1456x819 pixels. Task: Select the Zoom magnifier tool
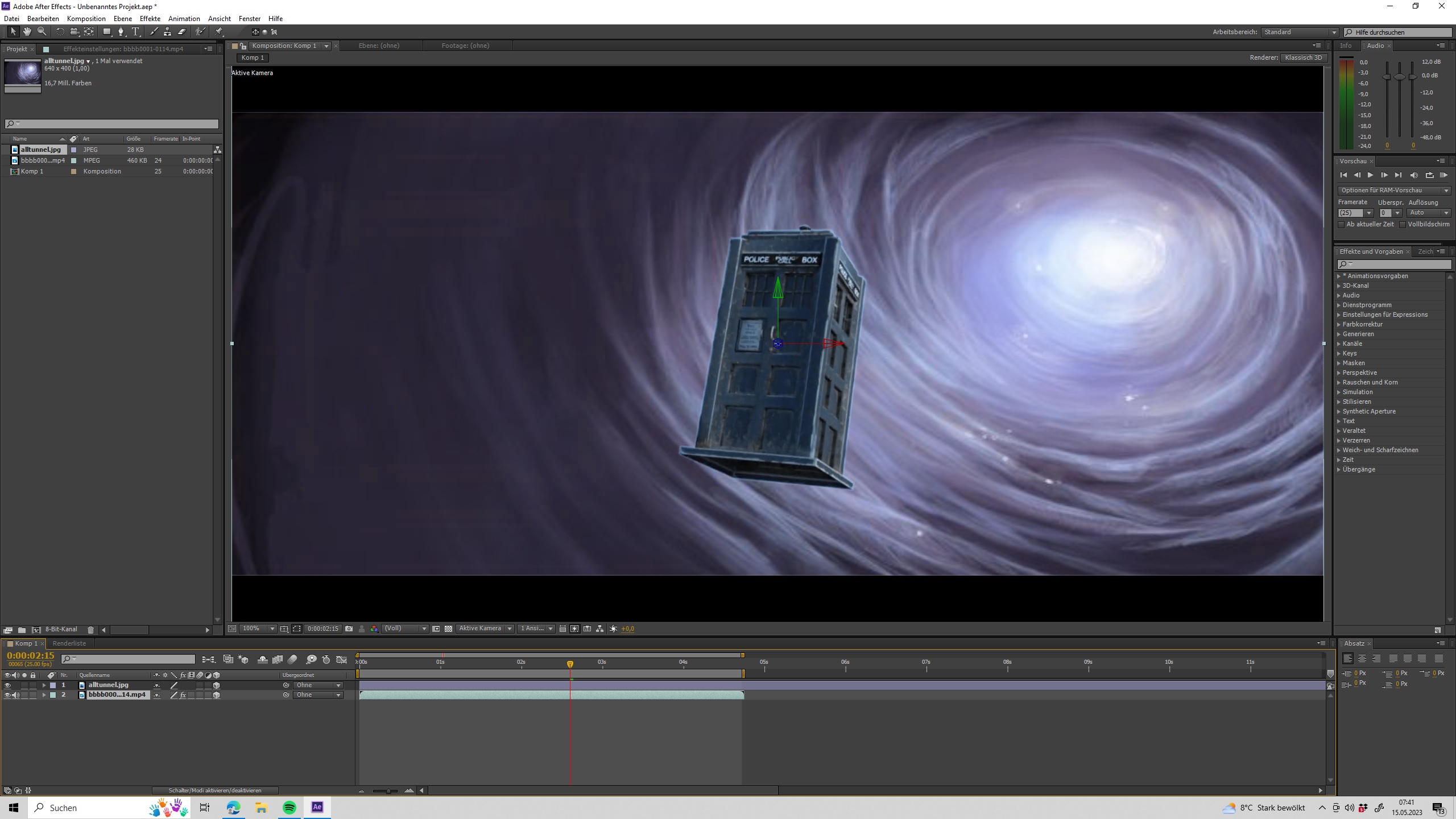[42, 32]
